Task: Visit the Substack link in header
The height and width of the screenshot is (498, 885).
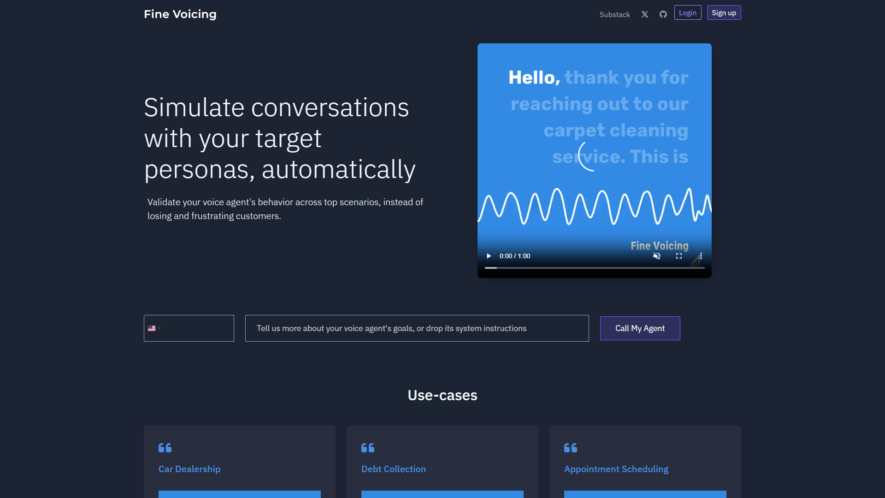Action: point(614,14)
